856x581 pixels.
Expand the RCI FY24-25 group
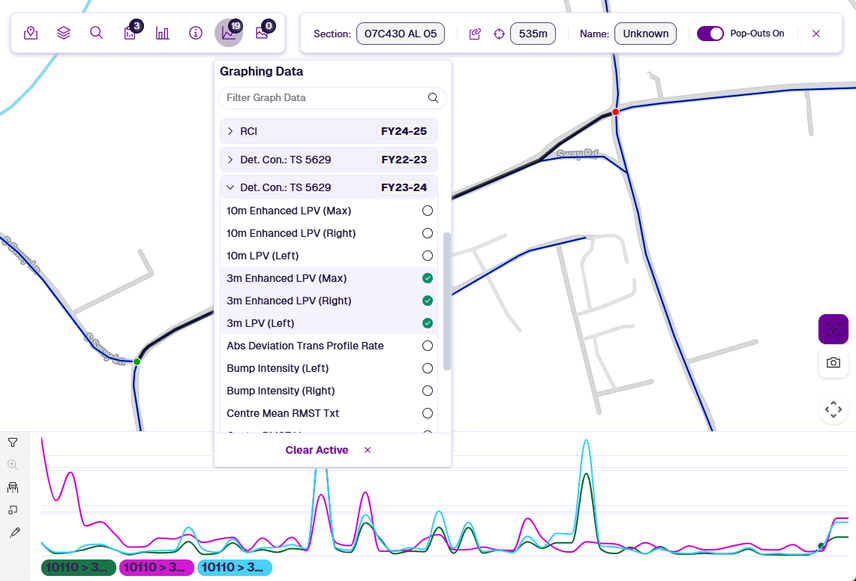[329, 131]
